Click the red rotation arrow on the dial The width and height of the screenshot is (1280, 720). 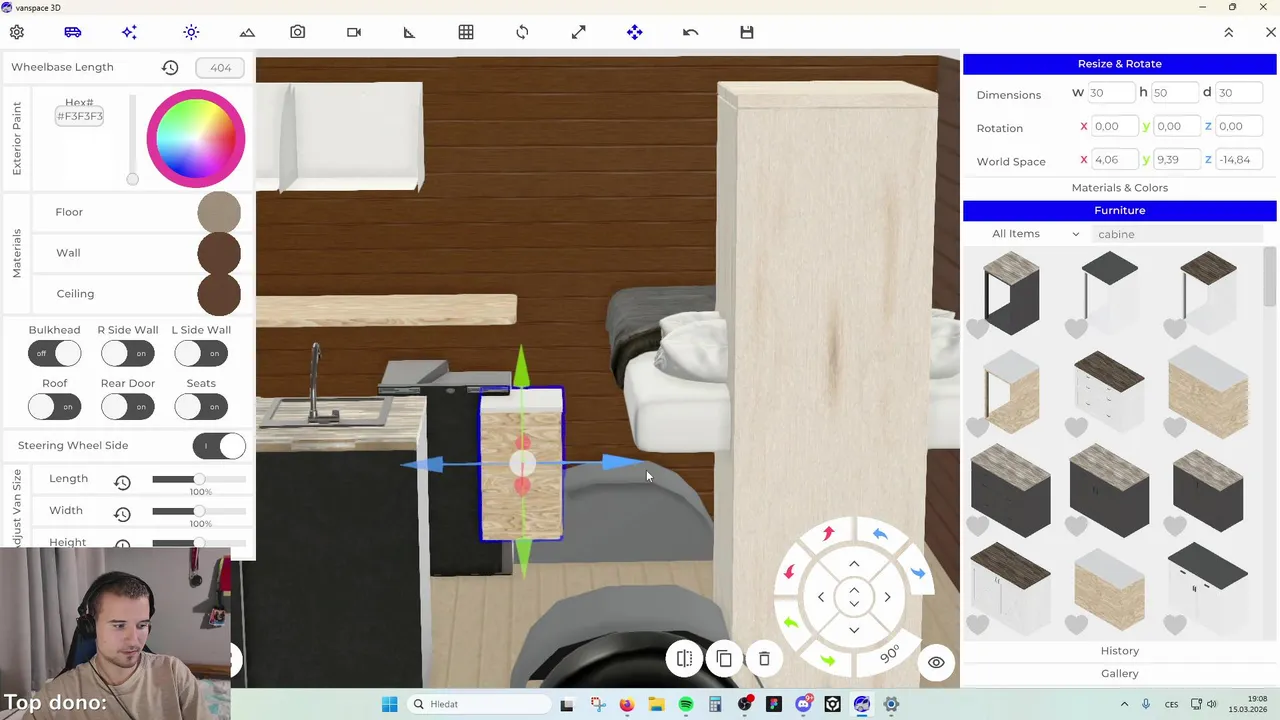[828, 534]
